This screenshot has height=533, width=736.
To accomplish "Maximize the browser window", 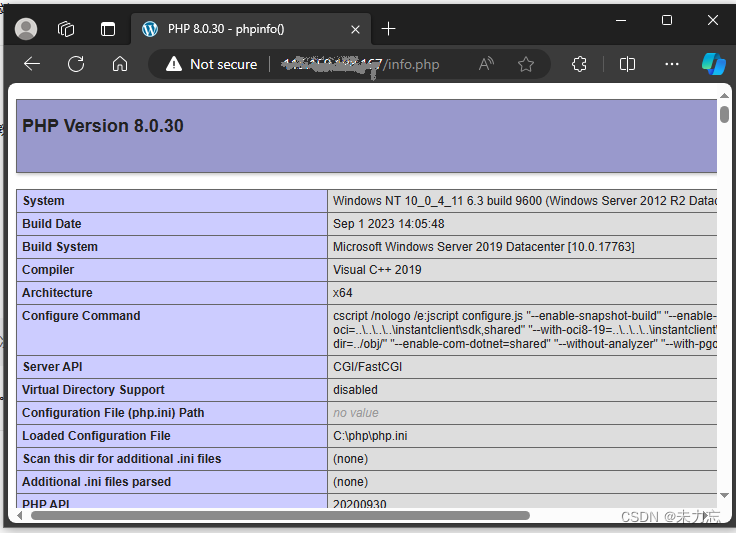I will (x=667, y=20).
